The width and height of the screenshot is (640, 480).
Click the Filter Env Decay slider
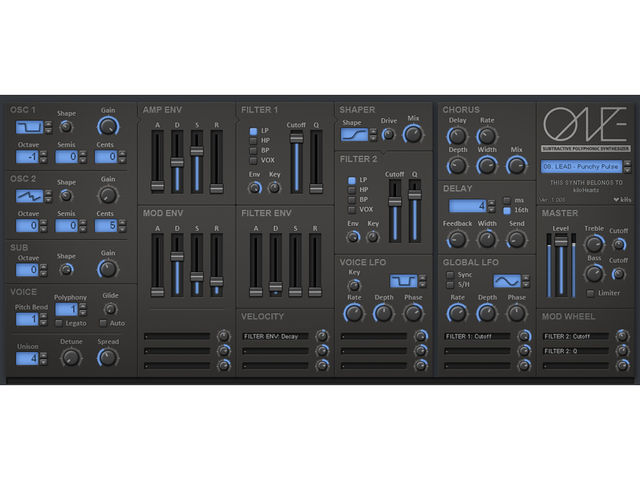(276, 265)
